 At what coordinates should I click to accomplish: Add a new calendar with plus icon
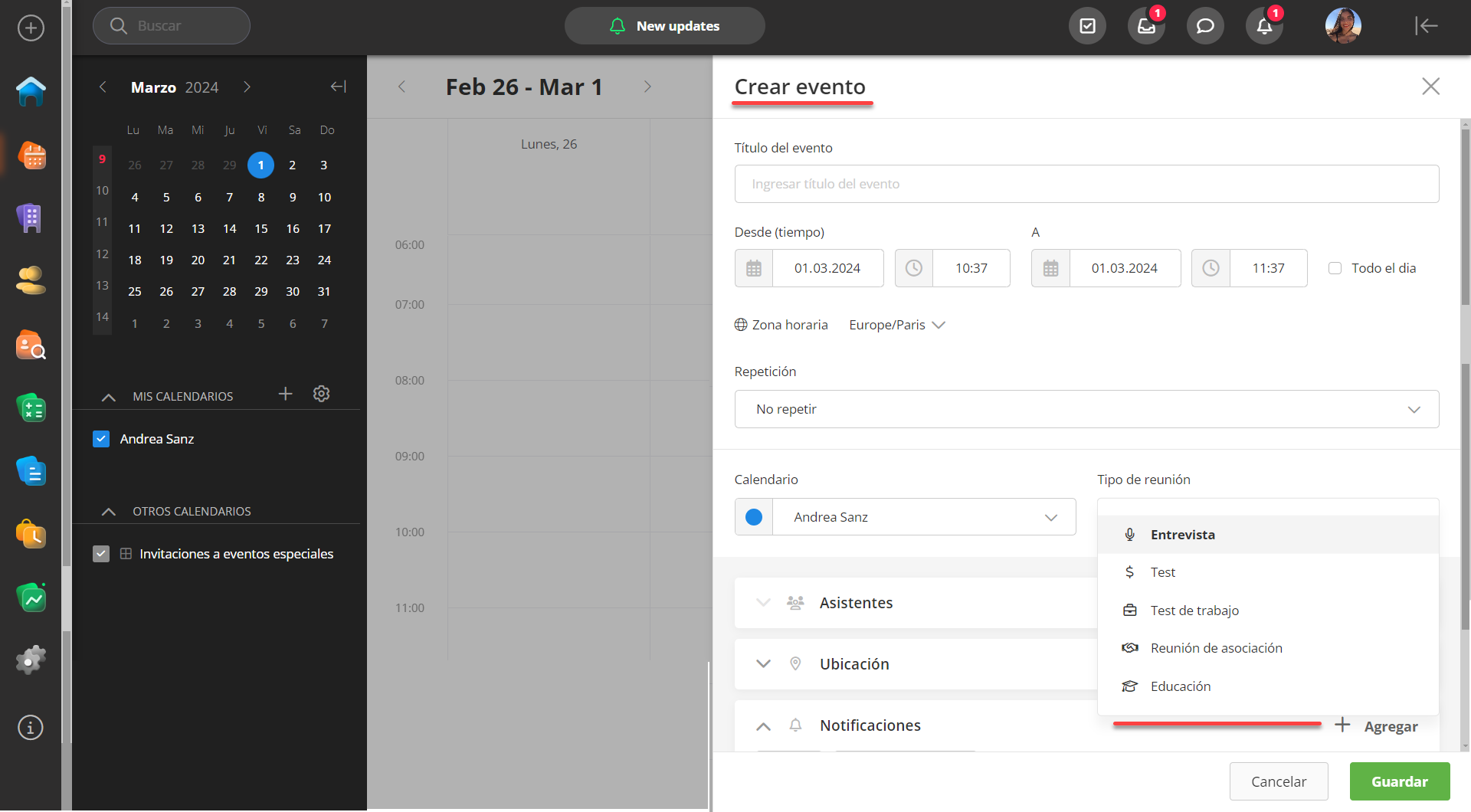click(285, 394)
